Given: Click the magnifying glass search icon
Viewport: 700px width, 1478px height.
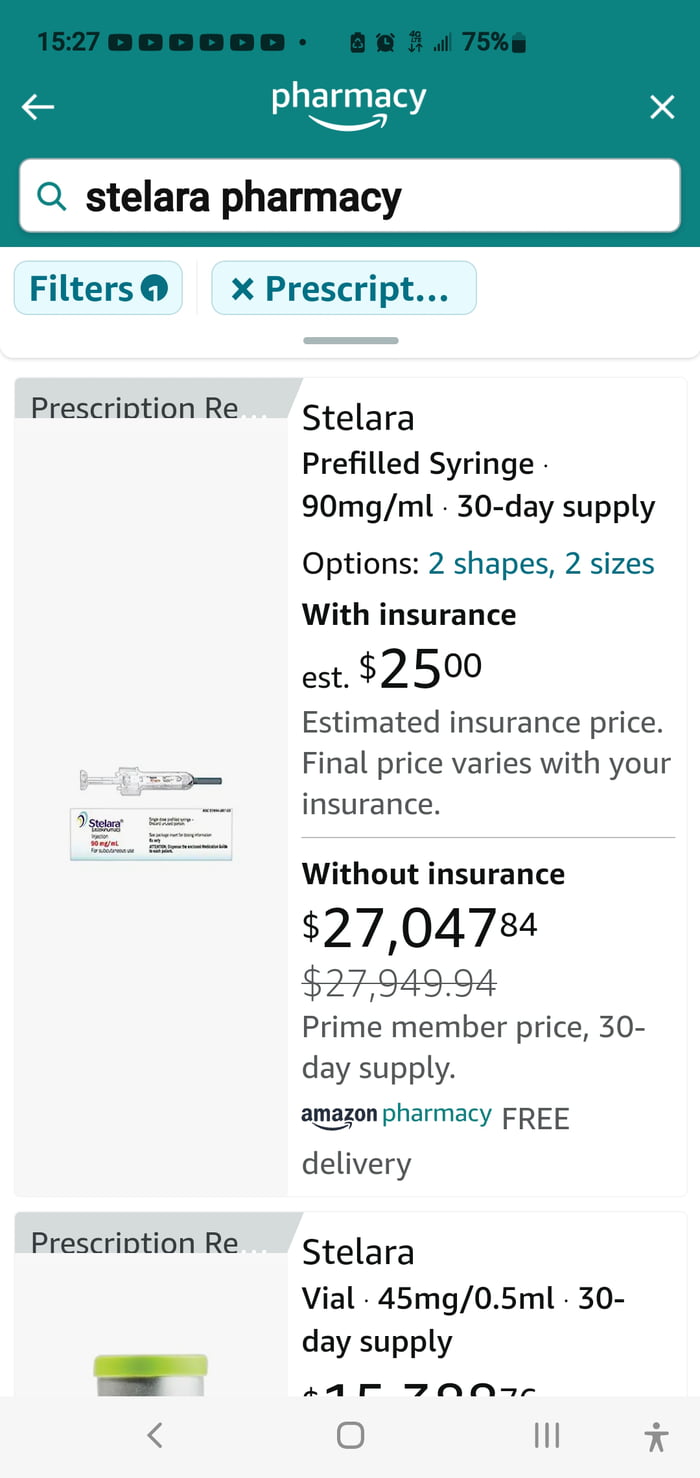Looking at the screenshot, I should tap(51, 196).
